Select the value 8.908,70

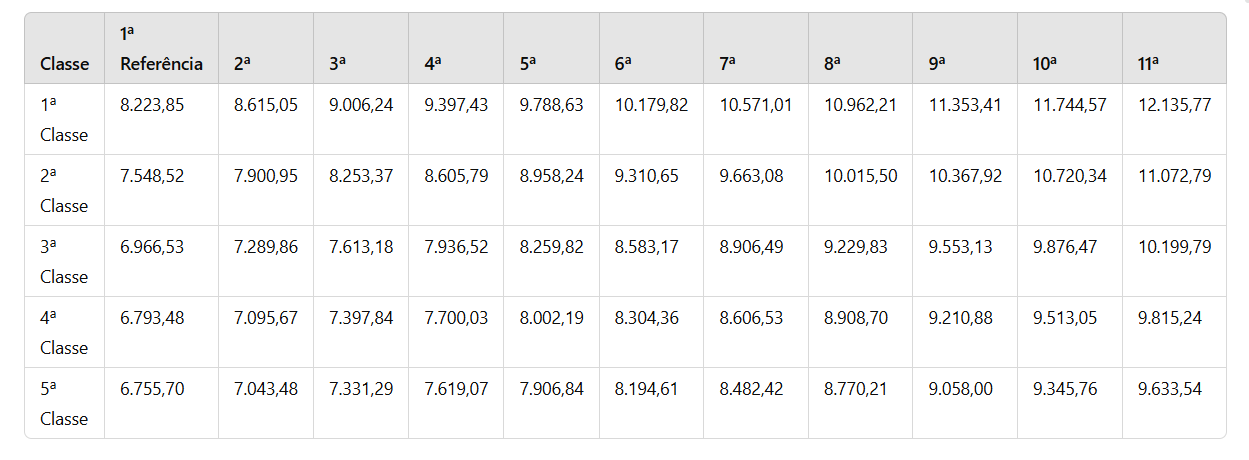point(856,318)
